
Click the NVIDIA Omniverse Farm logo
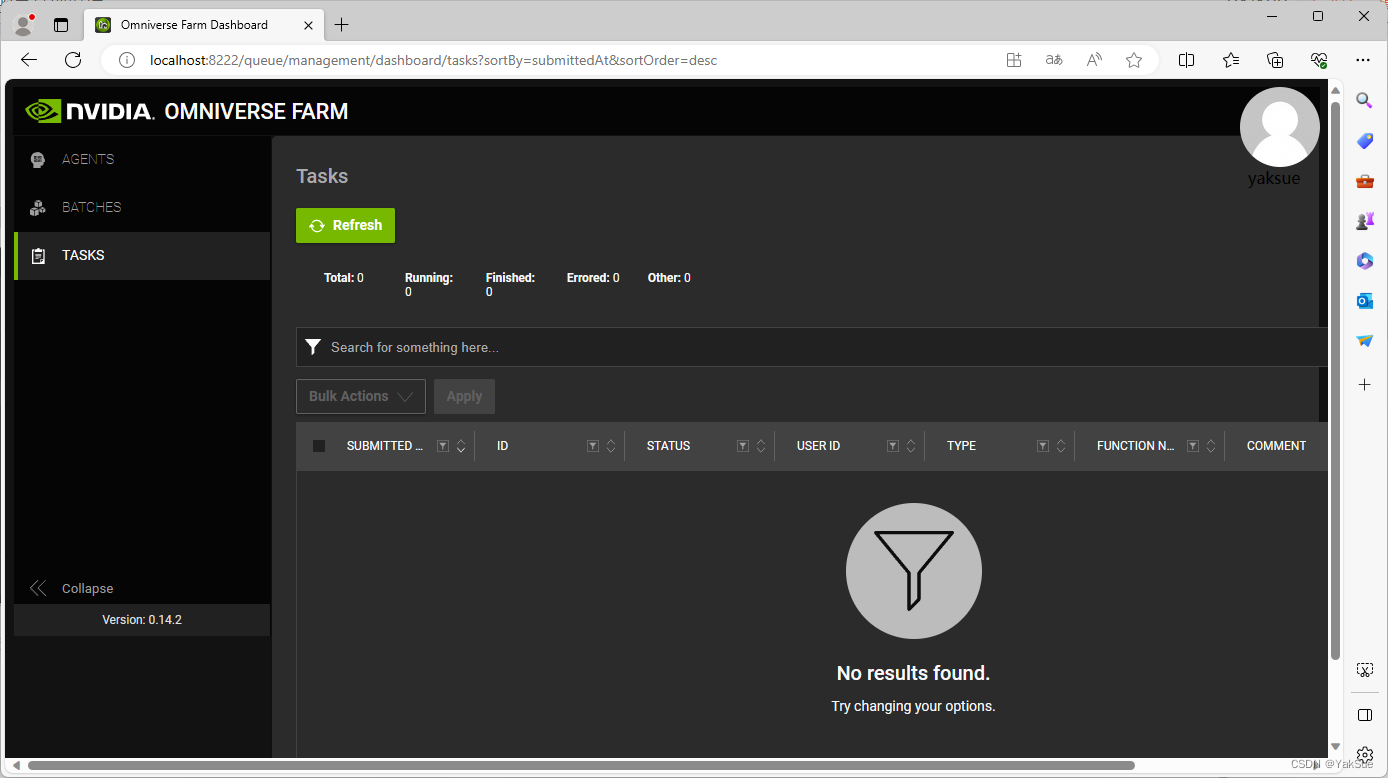coord(187,111)
